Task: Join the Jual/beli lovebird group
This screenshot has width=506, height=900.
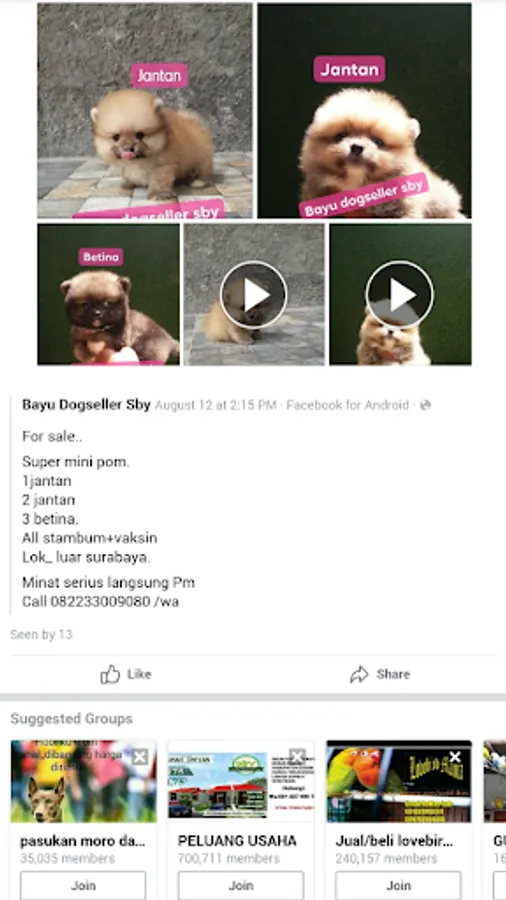Action: 399,886
